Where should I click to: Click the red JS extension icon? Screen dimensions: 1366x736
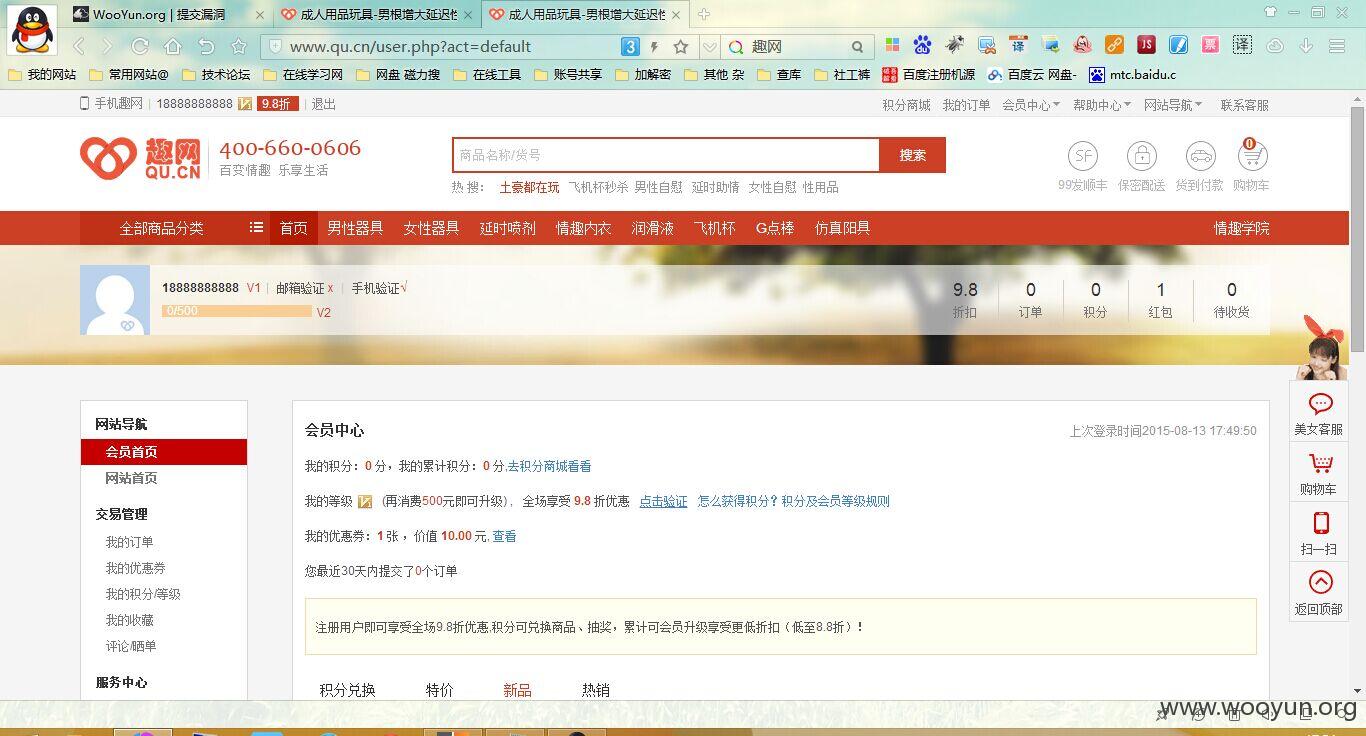click(1146, 45)
